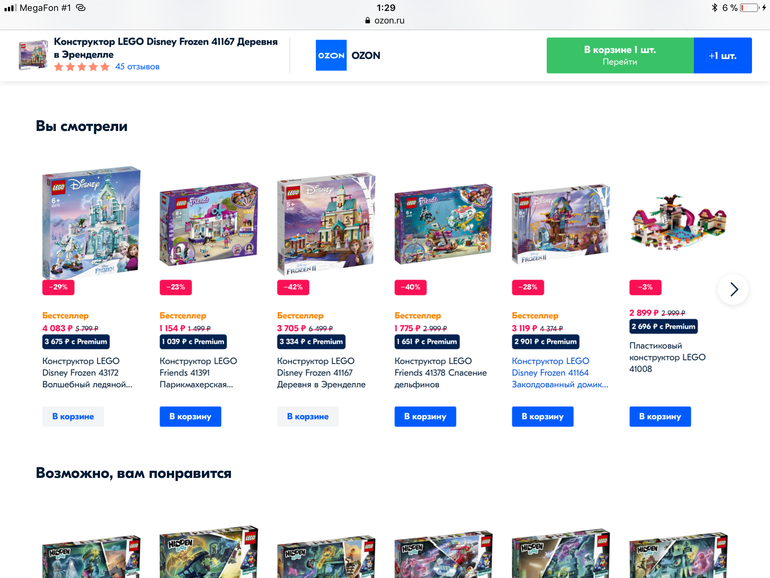Open LEGO Disney Frozen 43172 image

click(91, 223)
